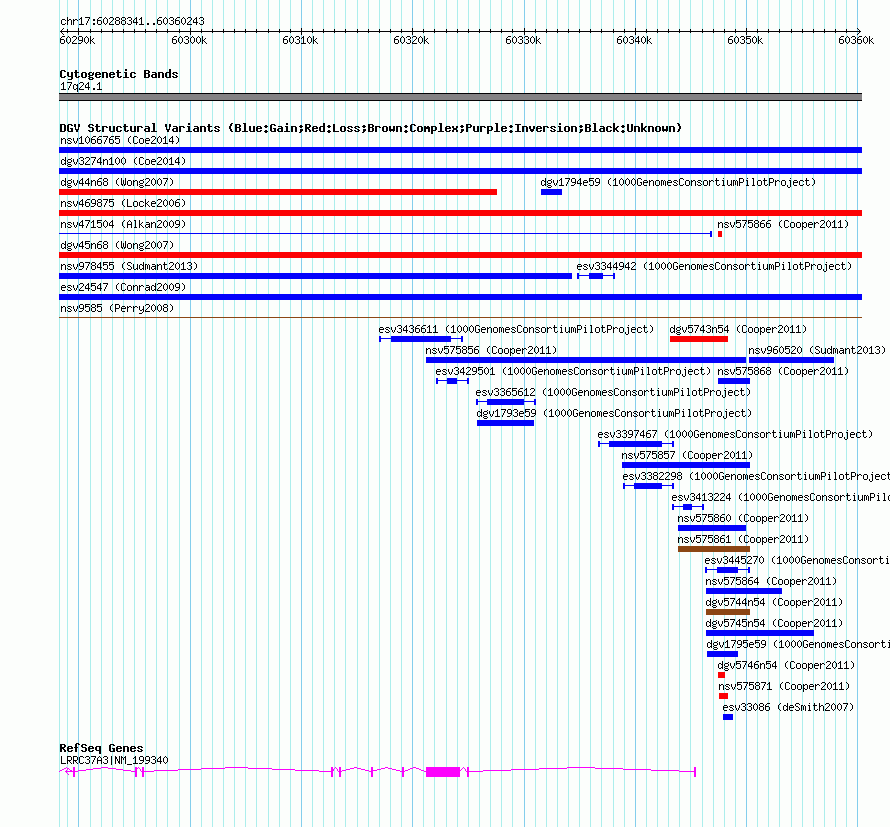
Task: Open the esv3397467 variant label
Action: pos(735,434)
